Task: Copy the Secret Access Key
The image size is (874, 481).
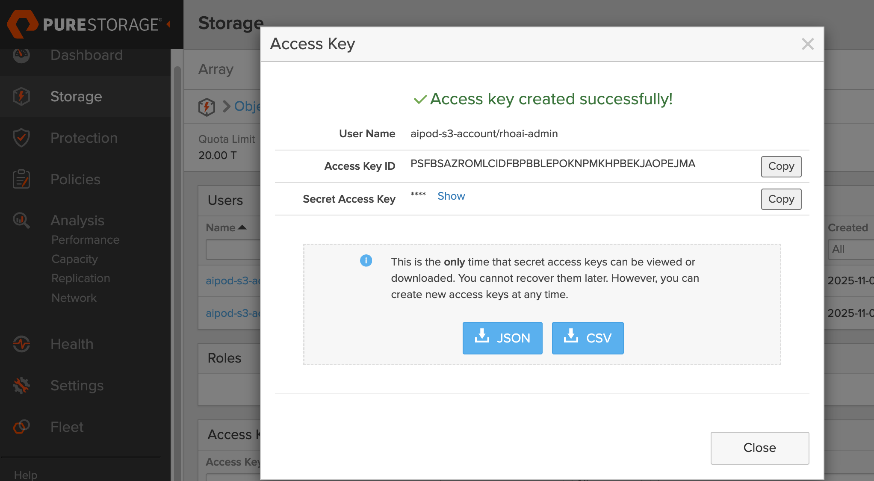Action: click(781, 199)
